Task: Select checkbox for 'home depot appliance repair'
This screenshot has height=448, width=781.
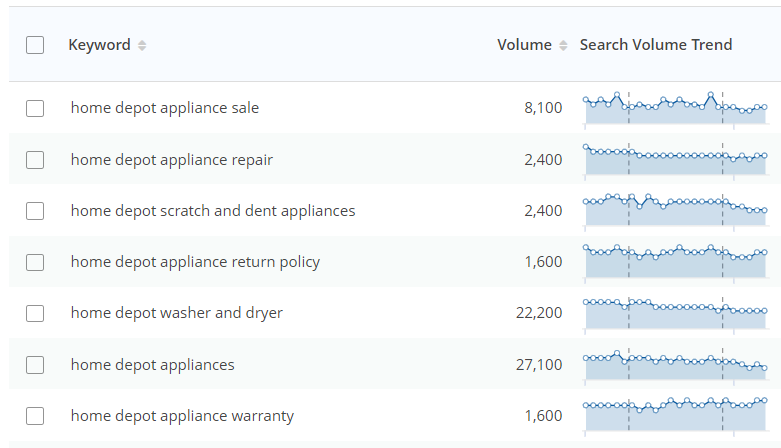Action: (x=35, y=160)
